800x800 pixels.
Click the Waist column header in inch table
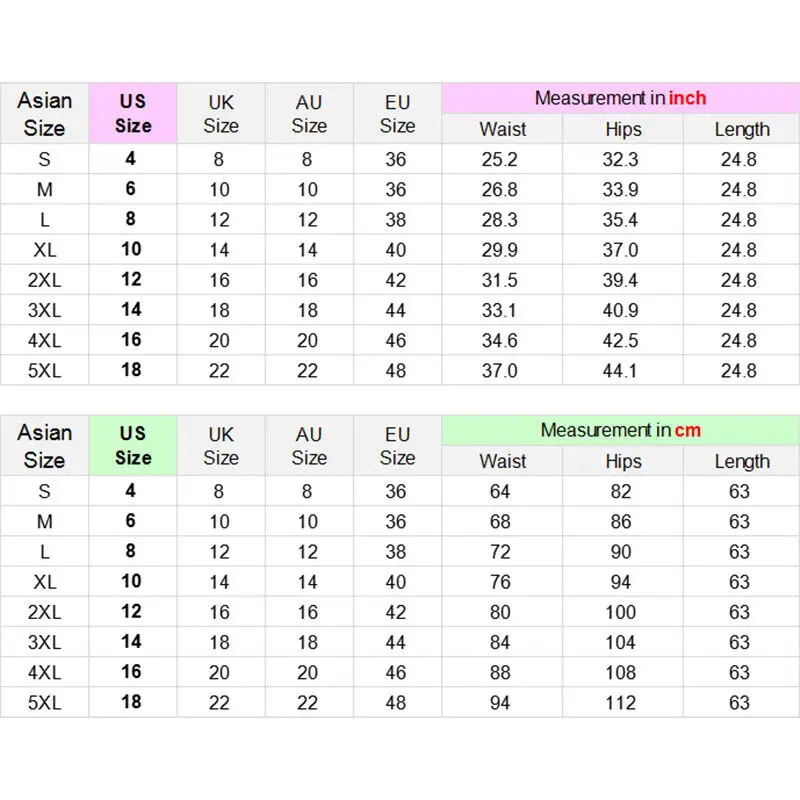[503, 129]
